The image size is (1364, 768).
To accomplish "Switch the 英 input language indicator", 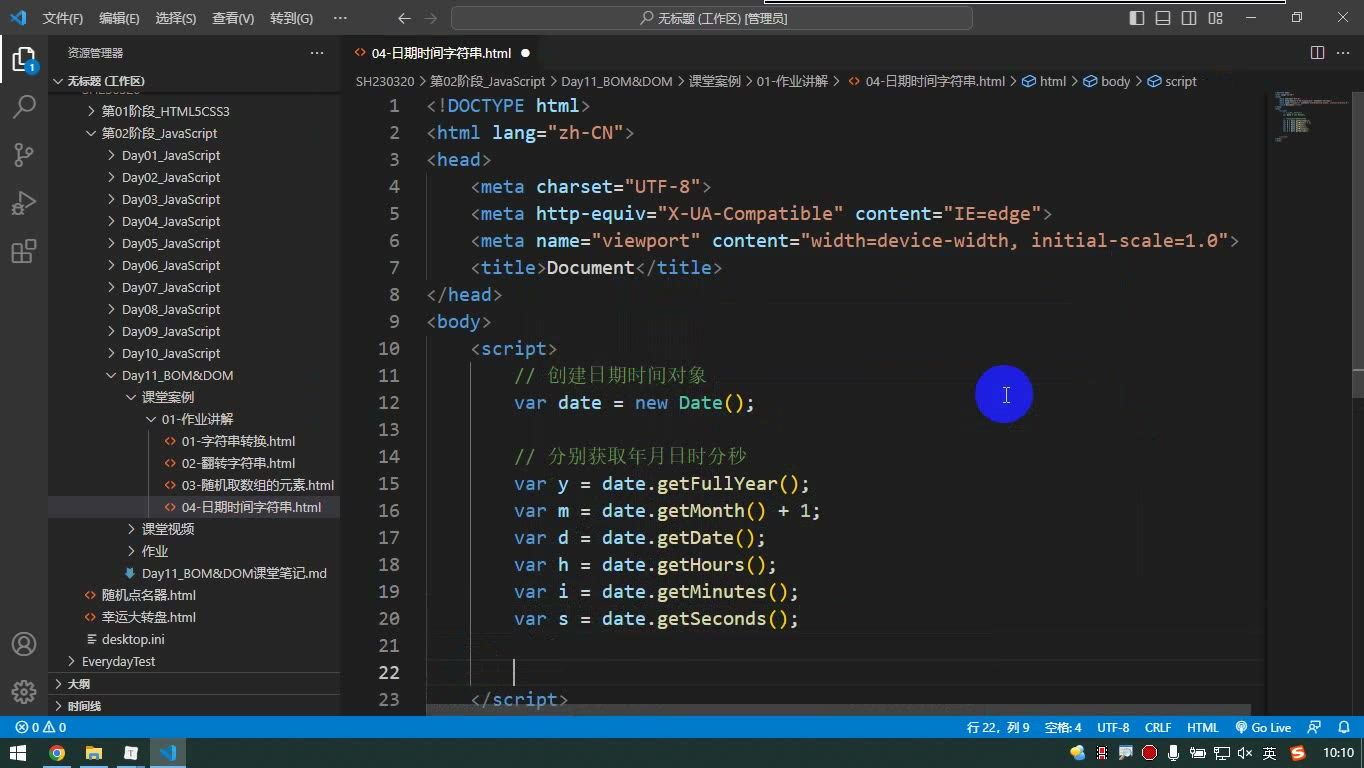I will (x=1269, y=753).
